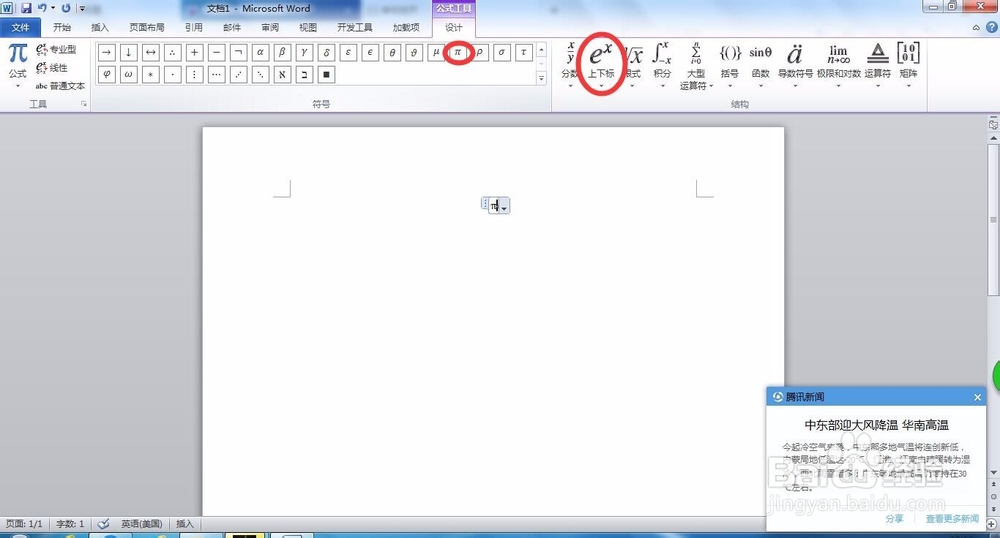Switch to the 插入 Insert tab
This screenshot has width=1000, height=538.
(x=100, y=27)
